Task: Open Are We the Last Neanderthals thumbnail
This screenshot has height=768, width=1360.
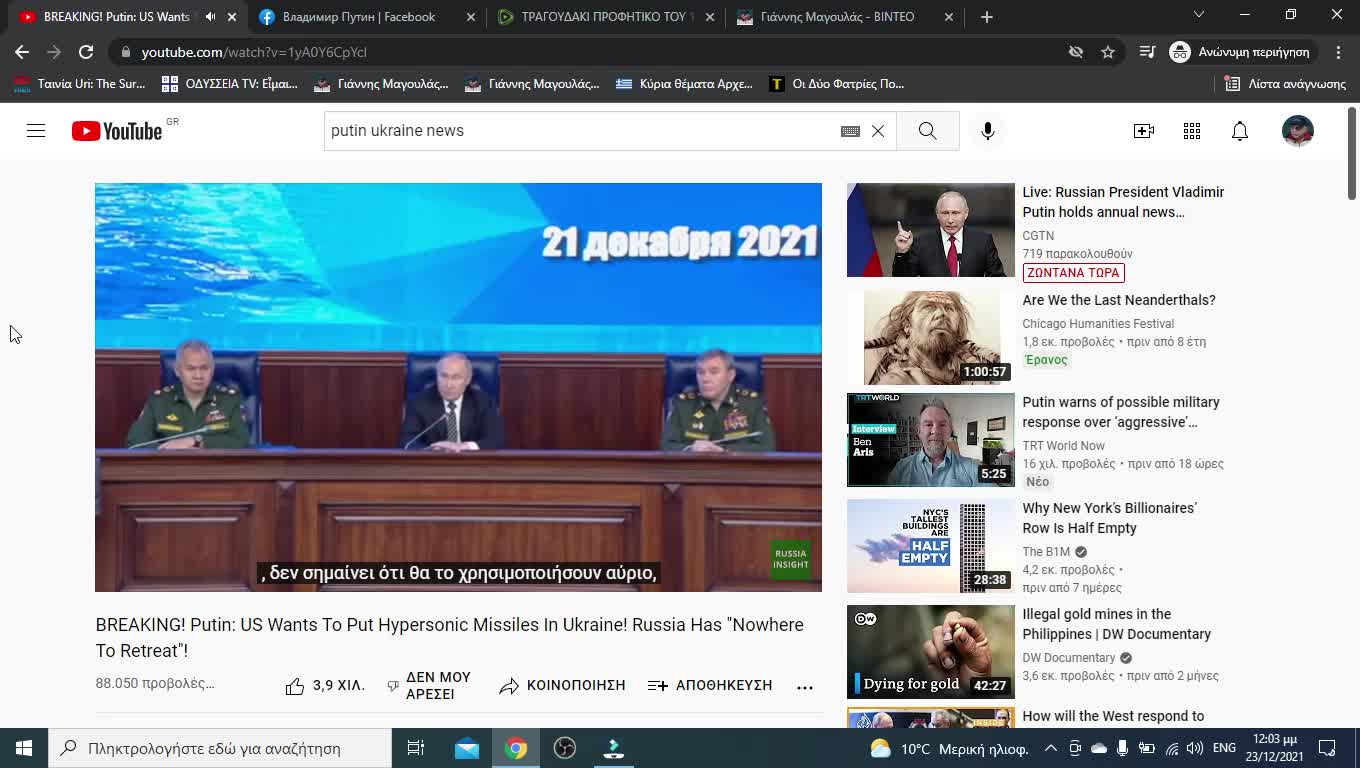Action: coord(930,338)
